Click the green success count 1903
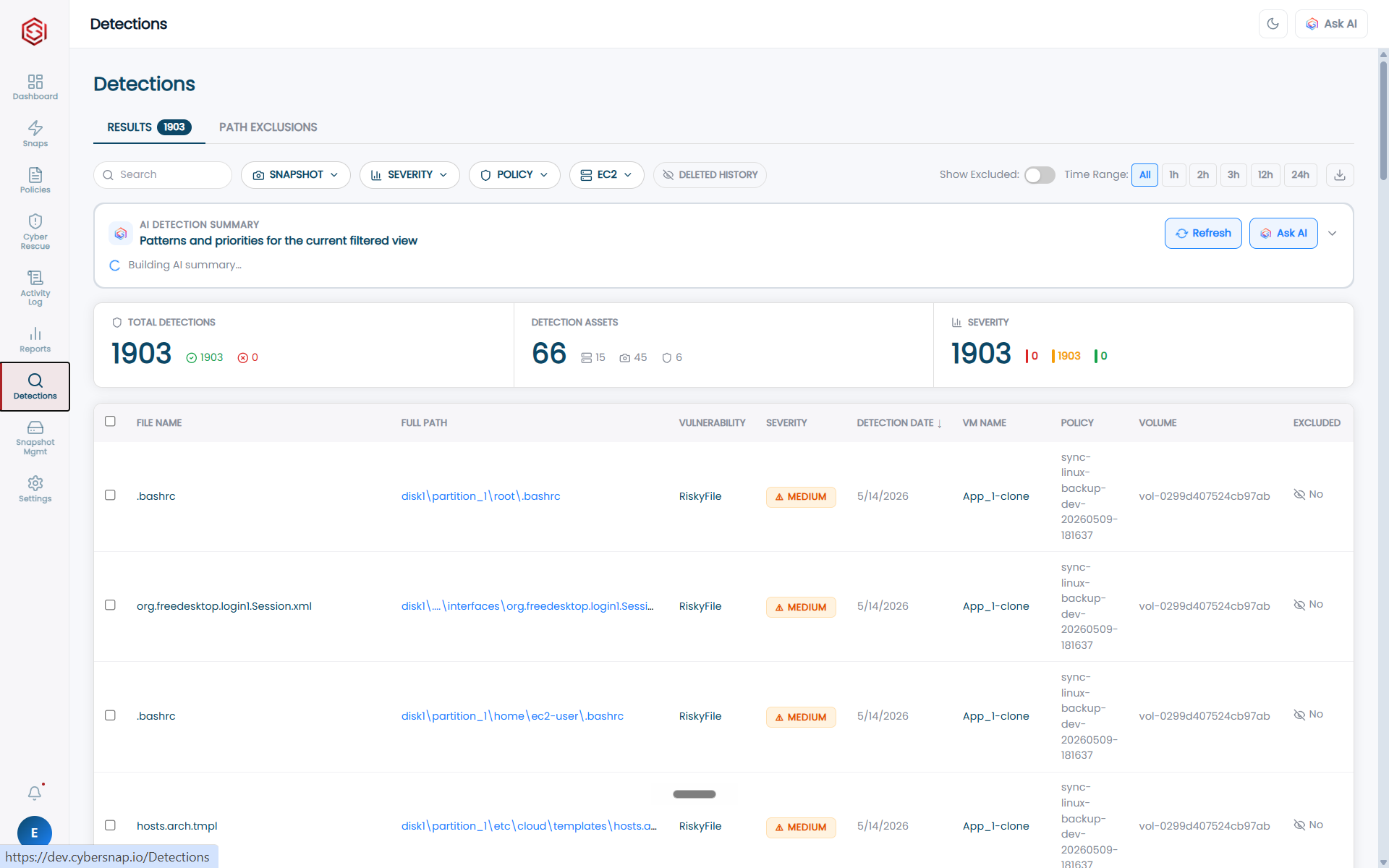Image resolution: width=1389 pixels, height=868 pixels. click(205, 357)
